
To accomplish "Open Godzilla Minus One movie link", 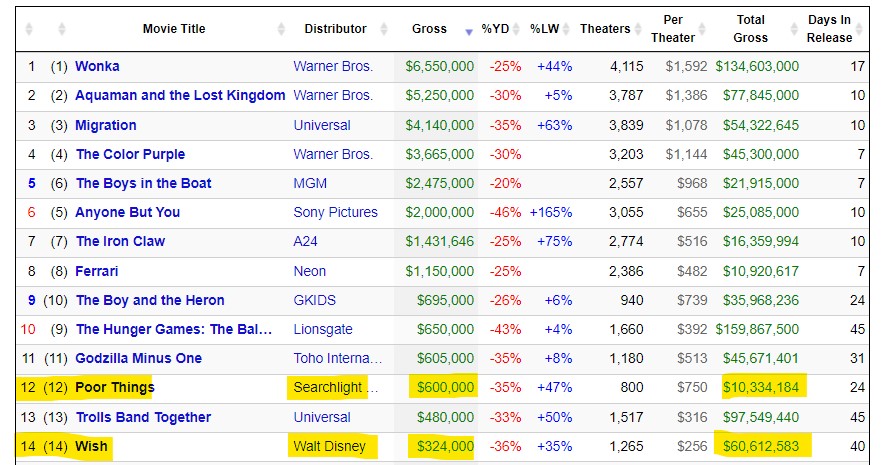I will tap(138, 358).
